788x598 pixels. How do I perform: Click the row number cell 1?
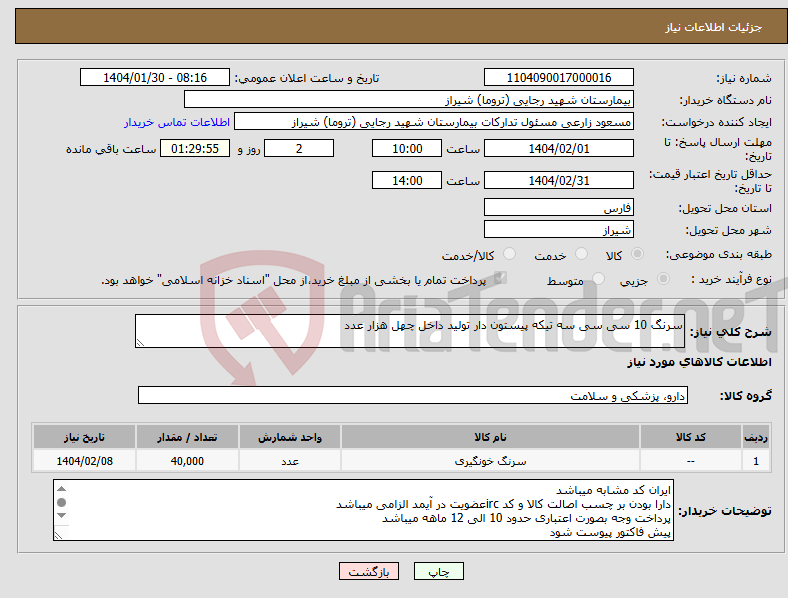(x=756, y=461)
